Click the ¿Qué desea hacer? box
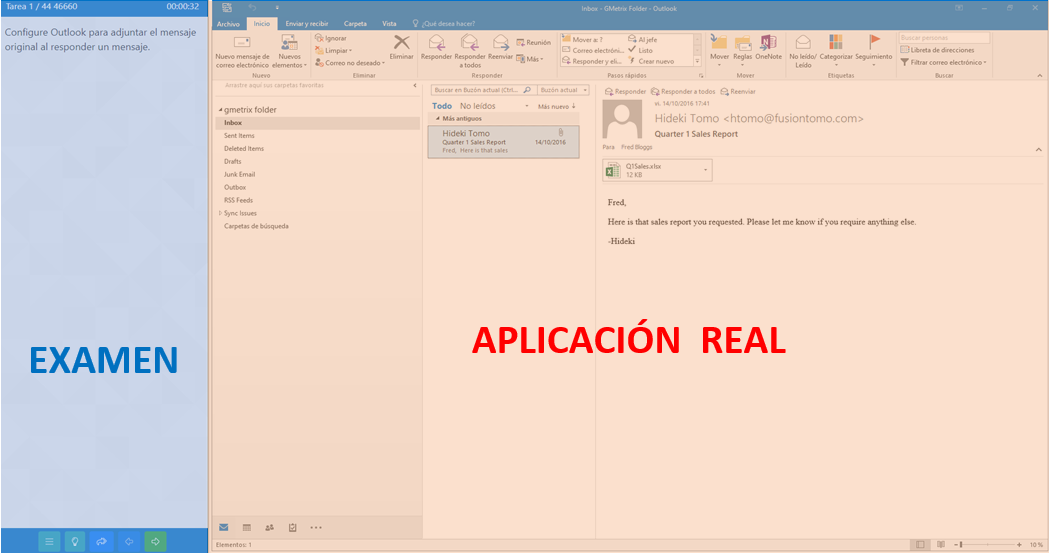Image resolution: width=1049 pixels, height=553 pixels. pos(444,23)
